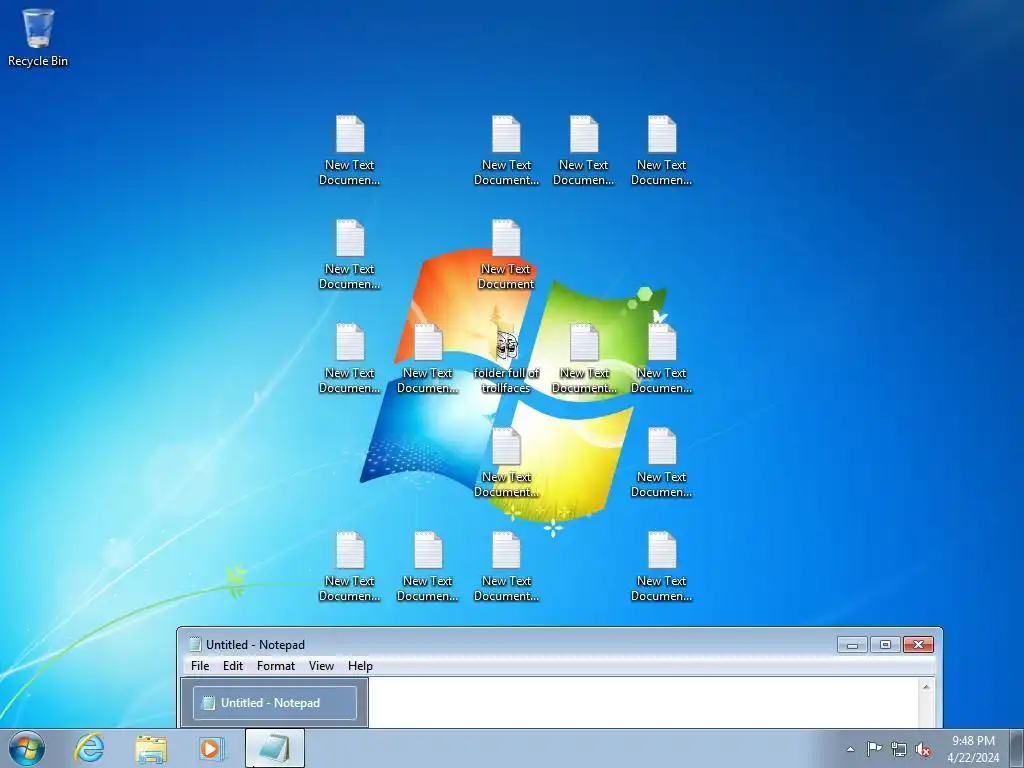Maximize the Notepad window
The image size is (1024, 768).
click(886, 645)
